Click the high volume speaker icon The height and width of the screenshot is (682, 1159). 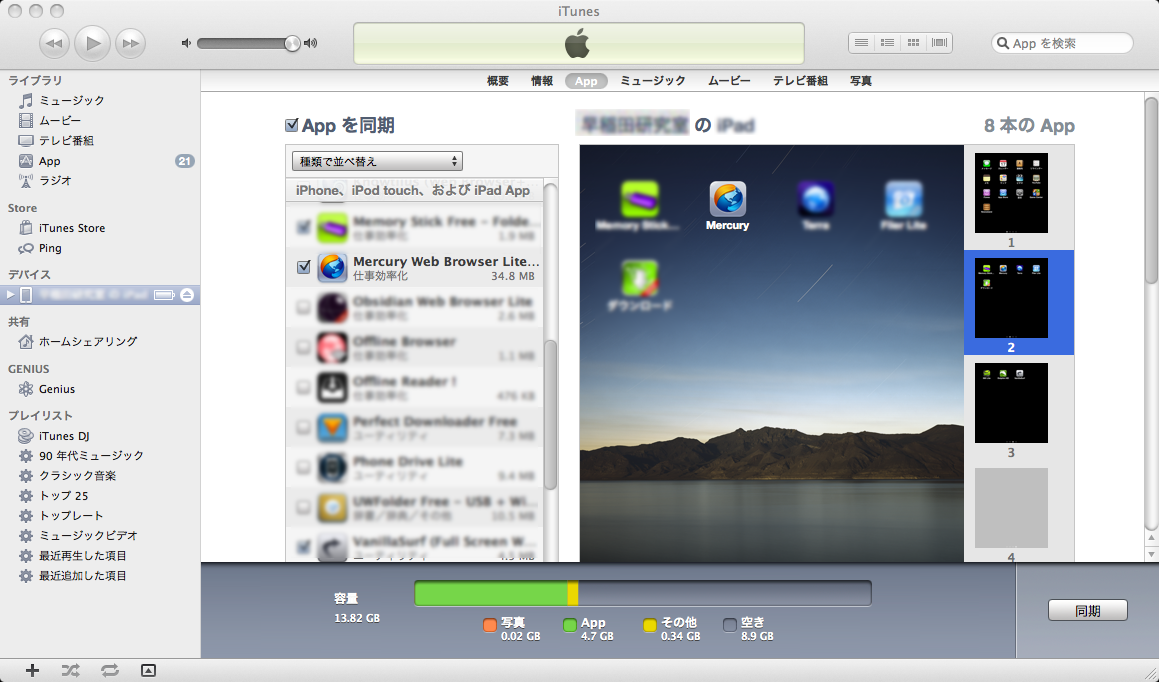pos(311,44)
